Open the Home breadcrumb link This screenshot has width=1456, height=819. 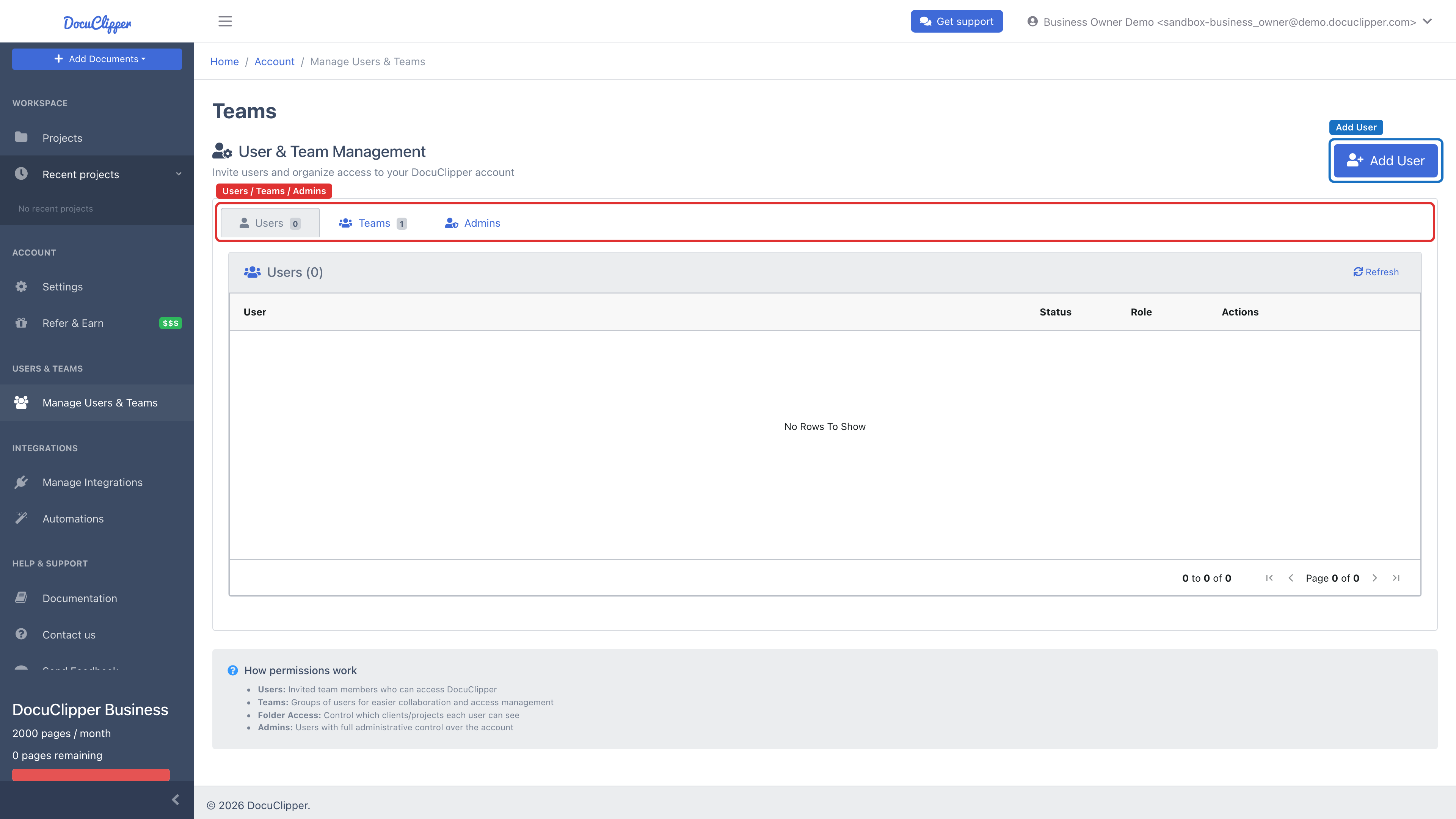224,61
